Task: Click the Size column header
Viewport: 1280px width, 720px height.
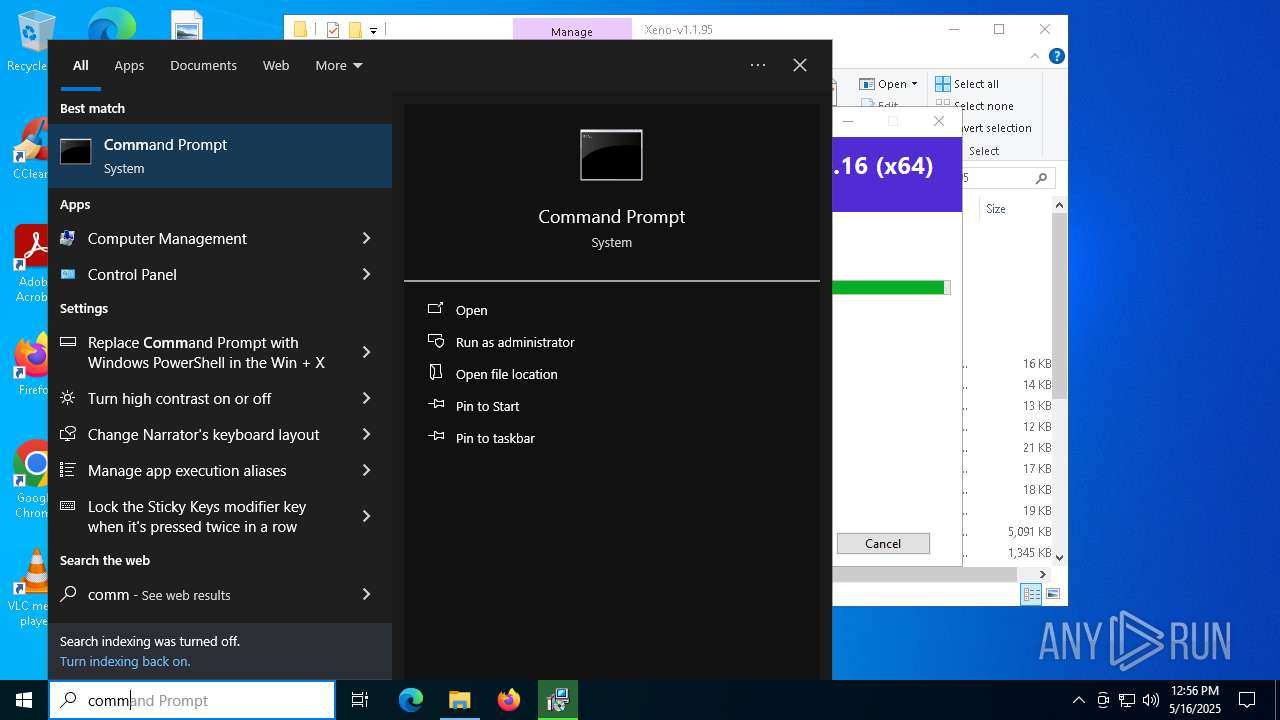Action: click(996, 209)
